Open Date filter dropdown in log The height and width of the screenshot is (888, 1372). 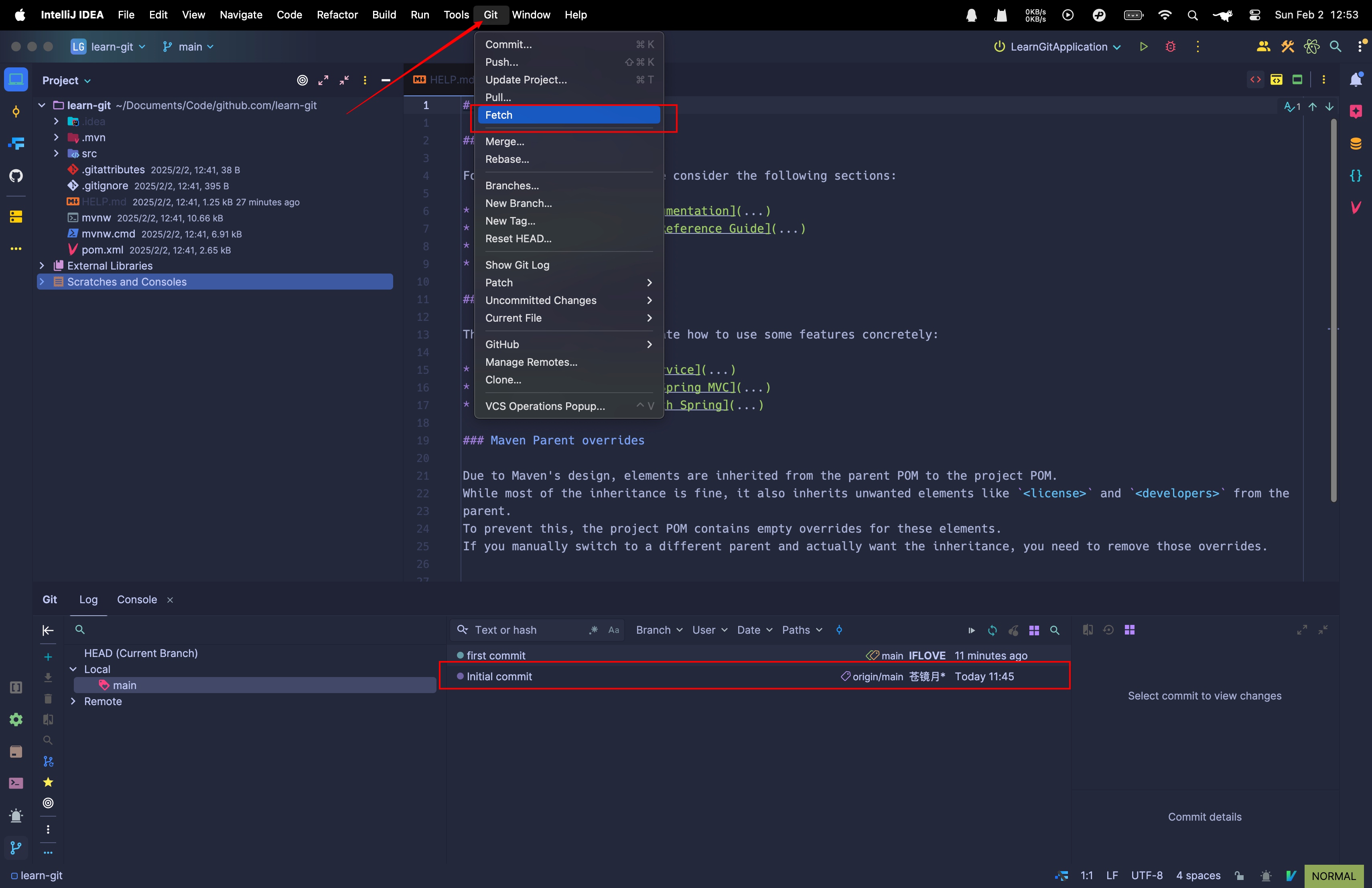[754, 630]
